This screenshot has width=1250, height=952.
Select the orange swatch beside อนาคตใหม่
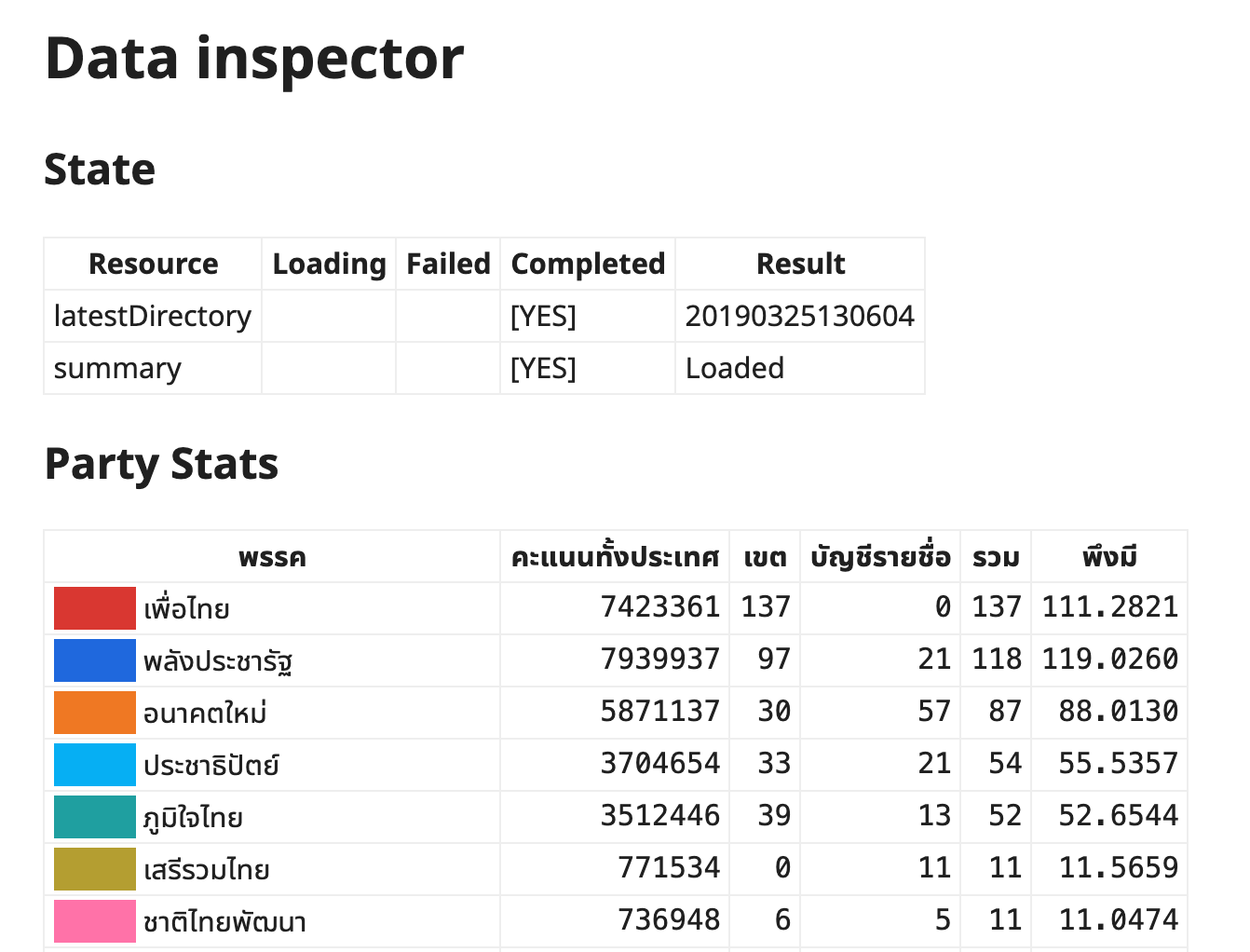coord(94,713)
